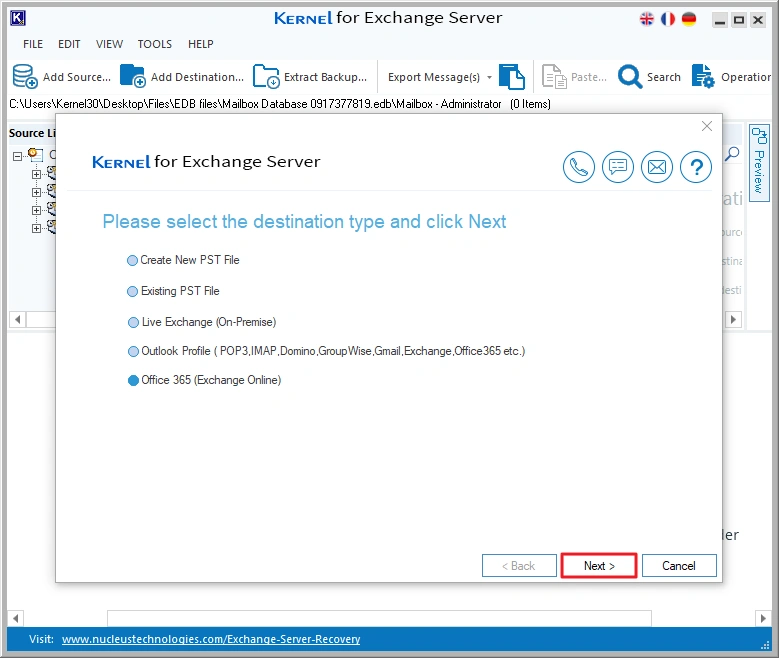The image size is (779, 658).
Task: Click the bottom horizontal scrollbar track
Action: point(379,618)
